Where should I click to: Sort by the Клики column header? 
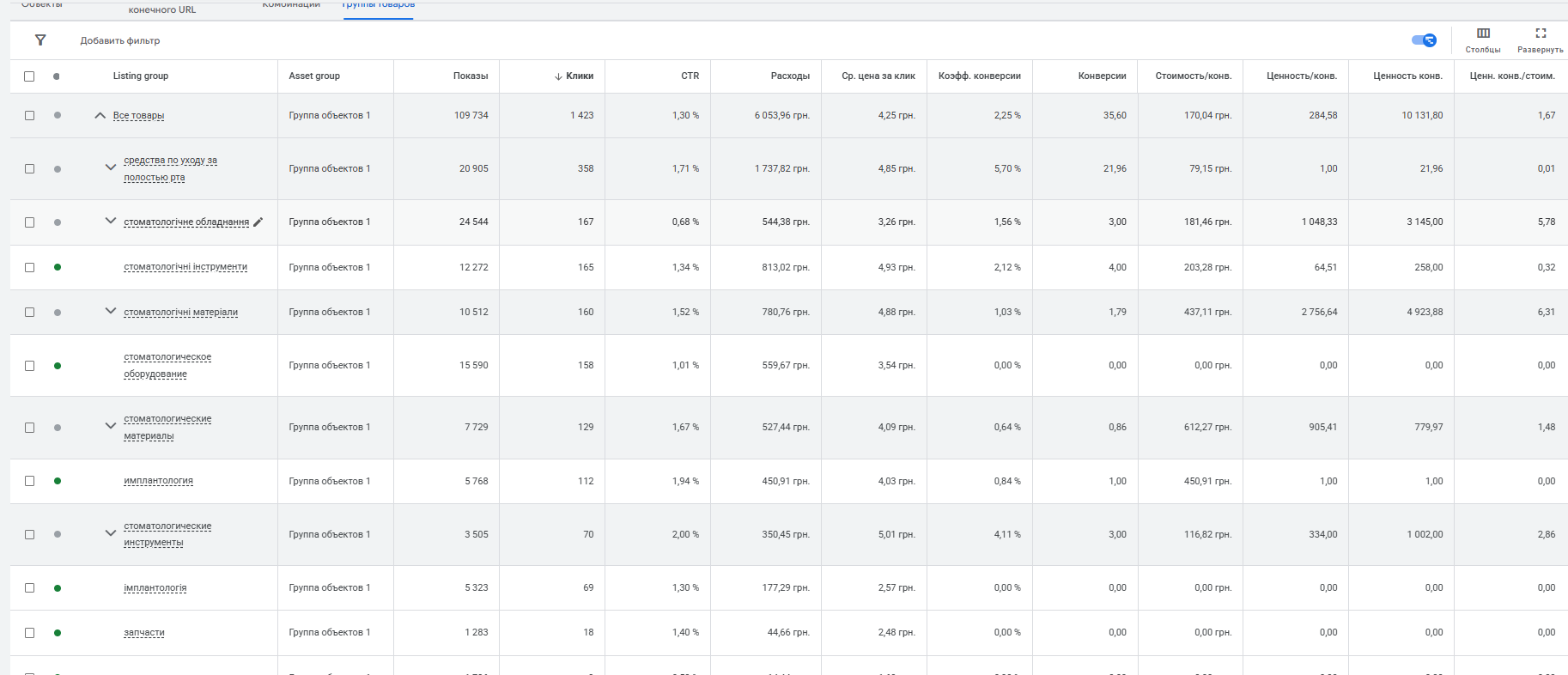point(580,76)
